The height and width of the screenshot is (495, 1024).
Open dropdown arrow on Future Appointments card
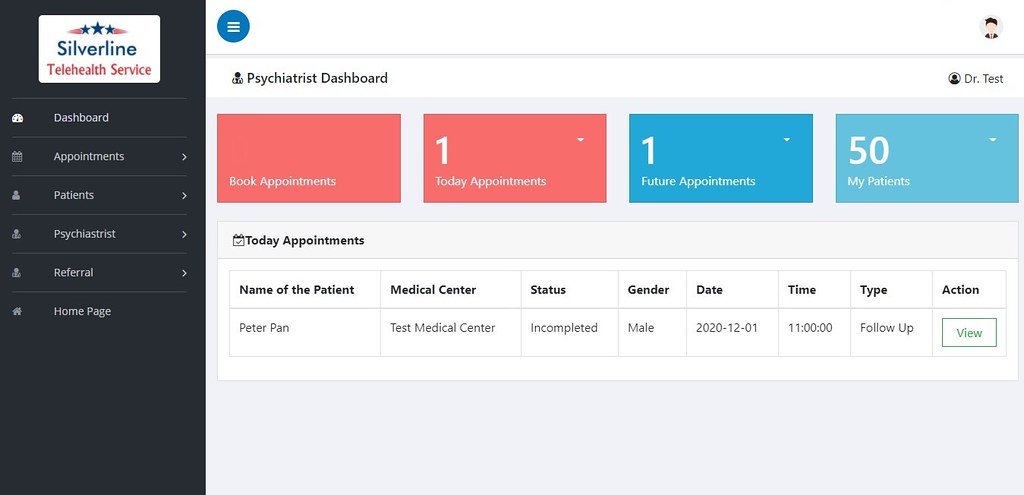pyautogui.click(x=786, y=140)
